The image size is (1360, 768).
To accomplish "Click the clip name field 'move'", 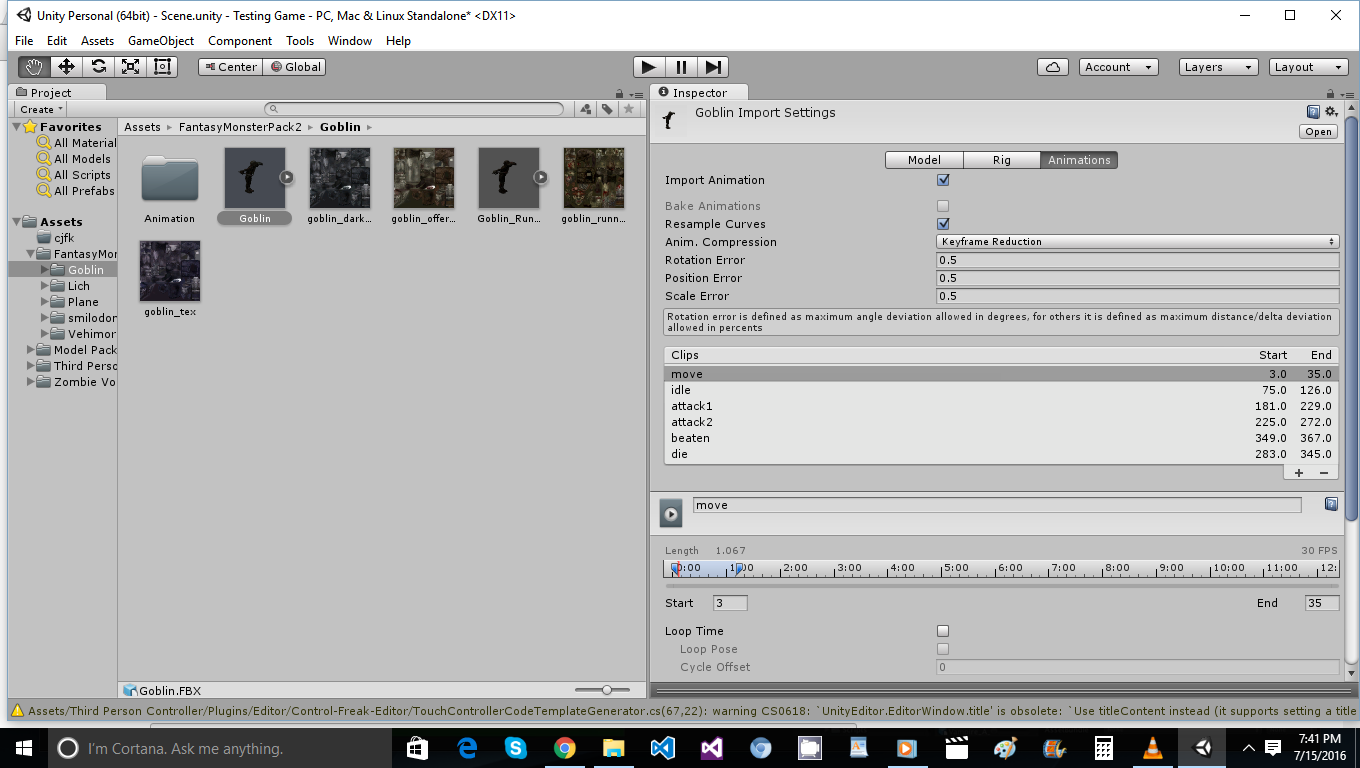I will (x=997, y=505).
